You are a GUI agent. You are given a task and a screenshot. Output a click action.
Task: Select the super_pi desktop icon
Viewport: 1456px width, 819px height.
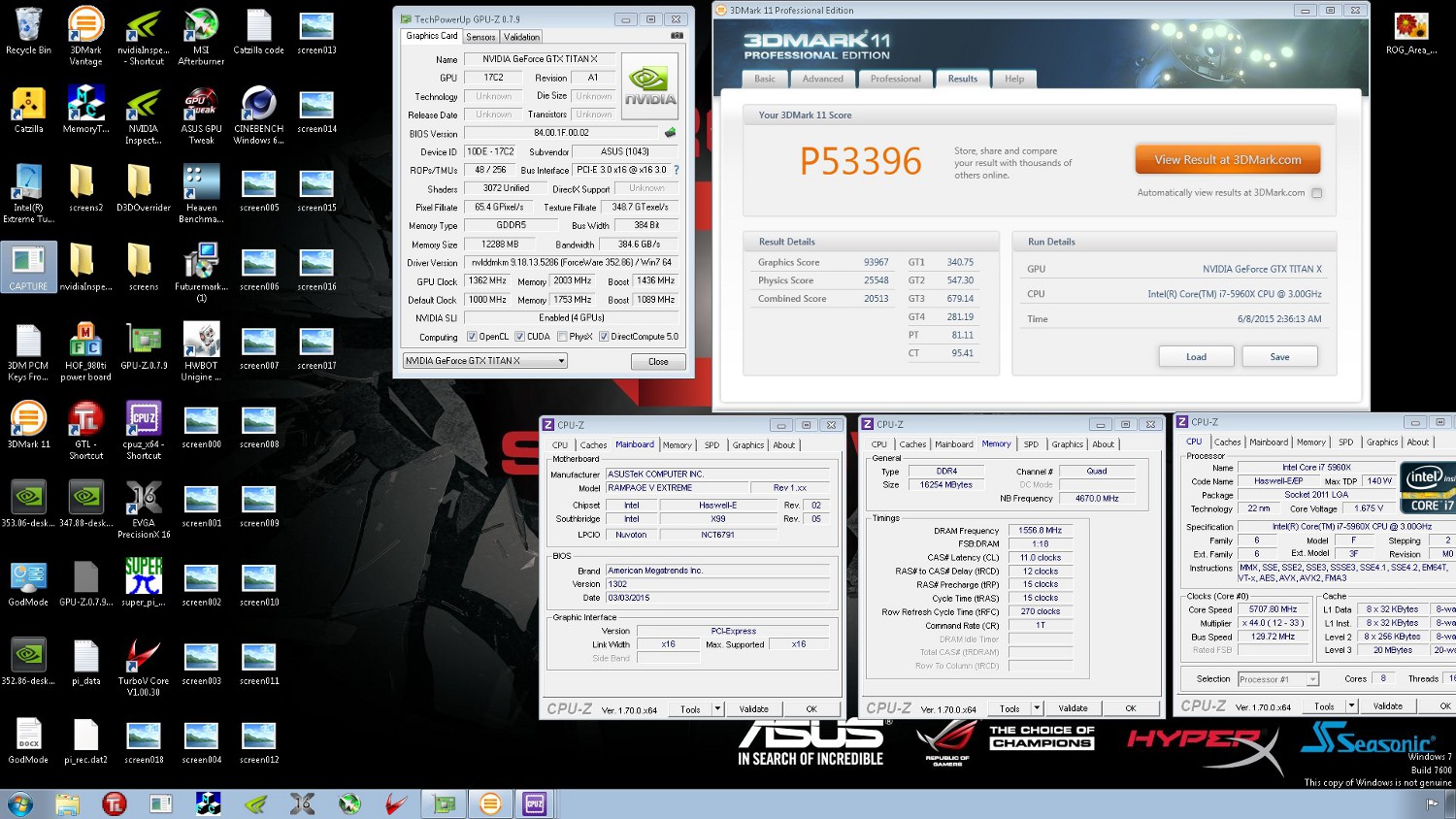coord(144,583)
